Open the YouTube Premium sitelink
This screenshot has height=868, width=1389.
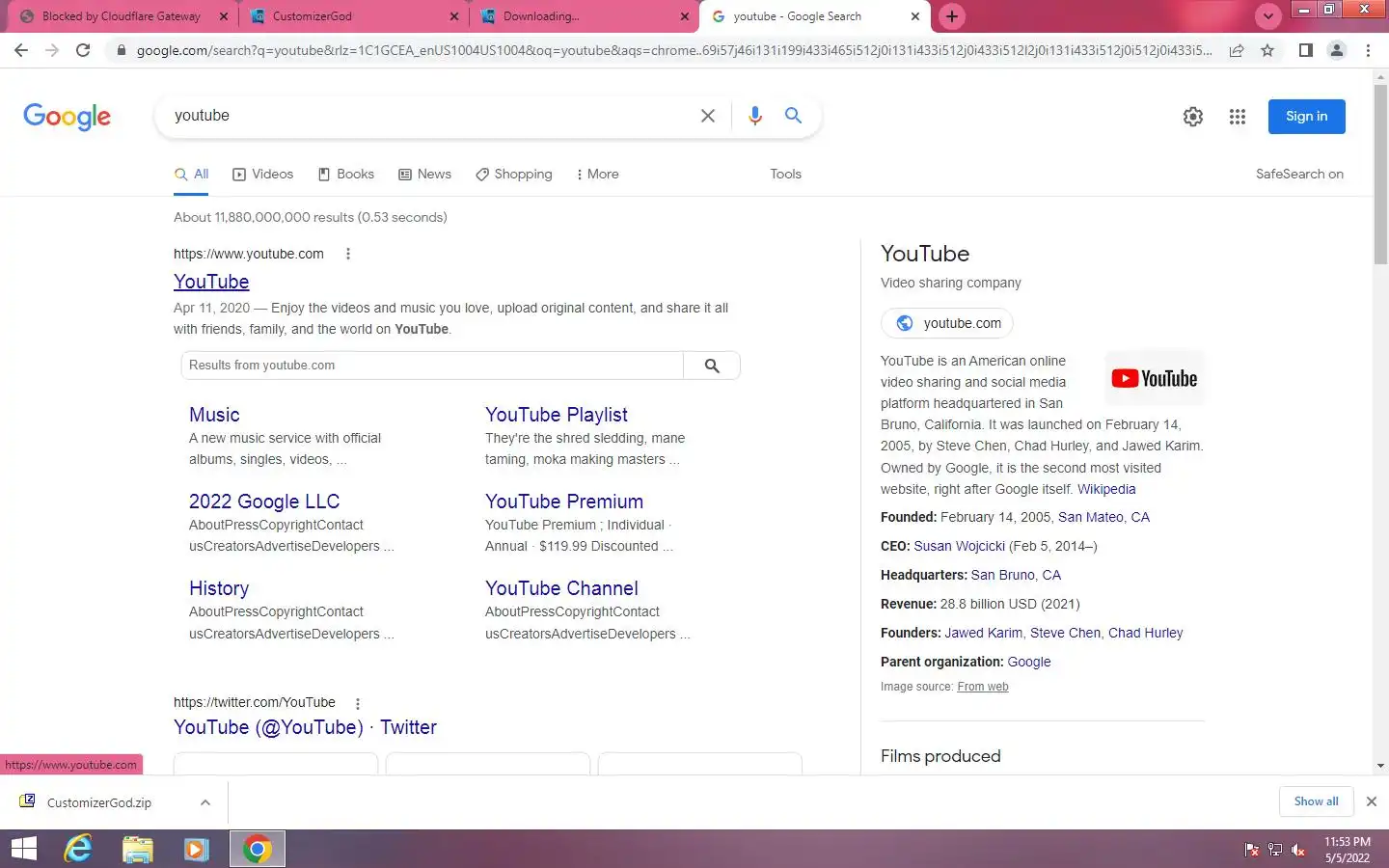pos(564,502)
